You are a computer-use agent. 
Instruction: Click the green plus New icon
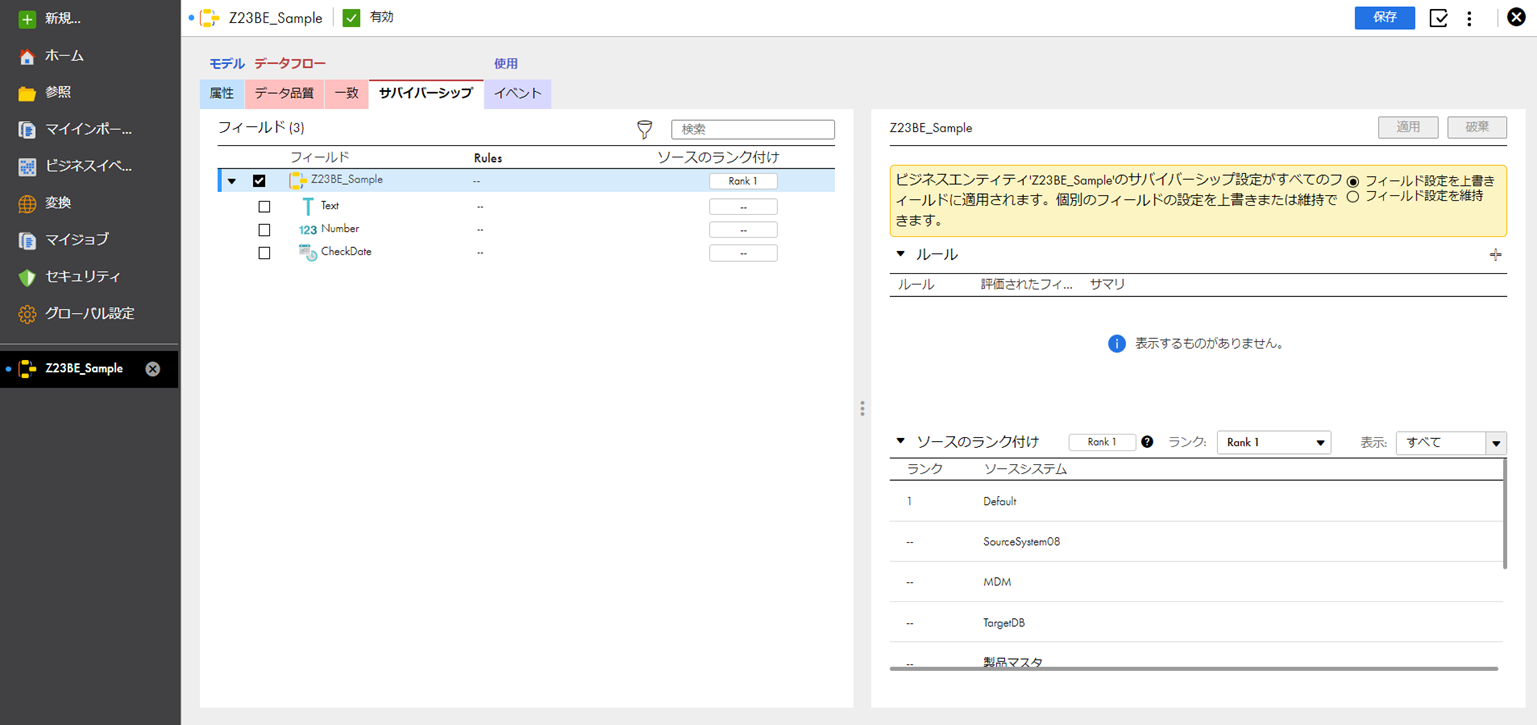(x=27, y=19)
